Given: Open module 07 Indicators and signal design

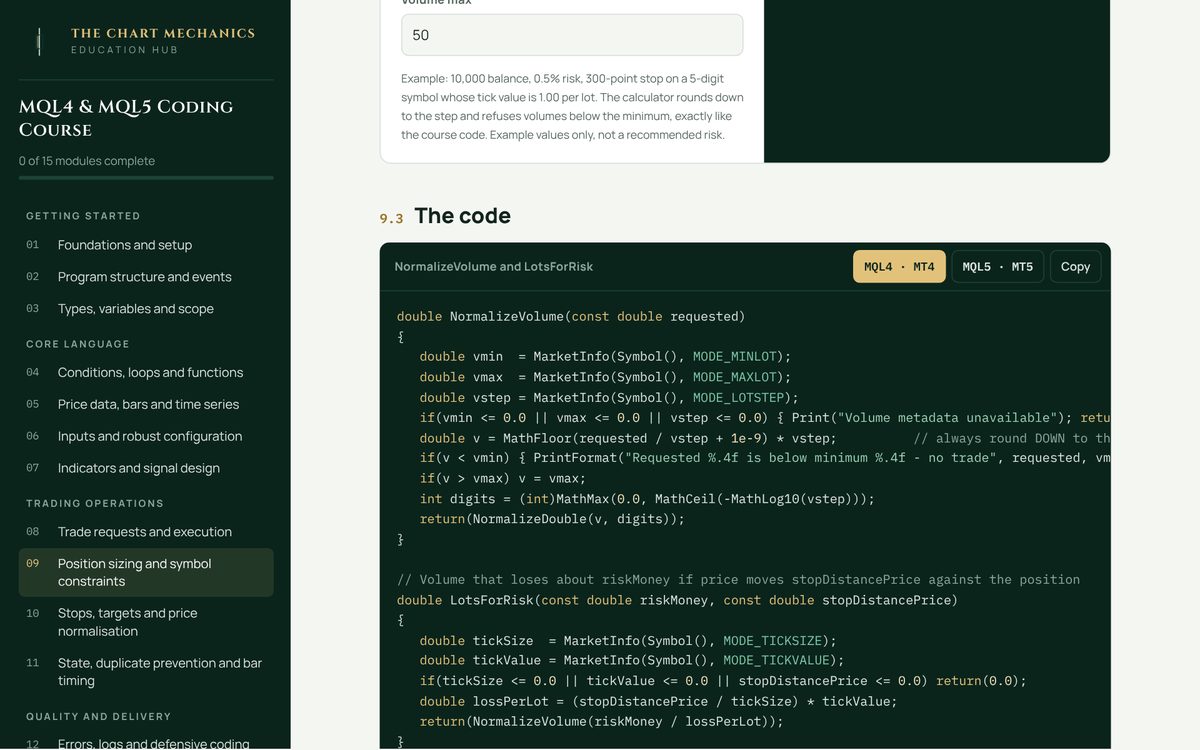Looking at the screenshot, I should (146, 468).
